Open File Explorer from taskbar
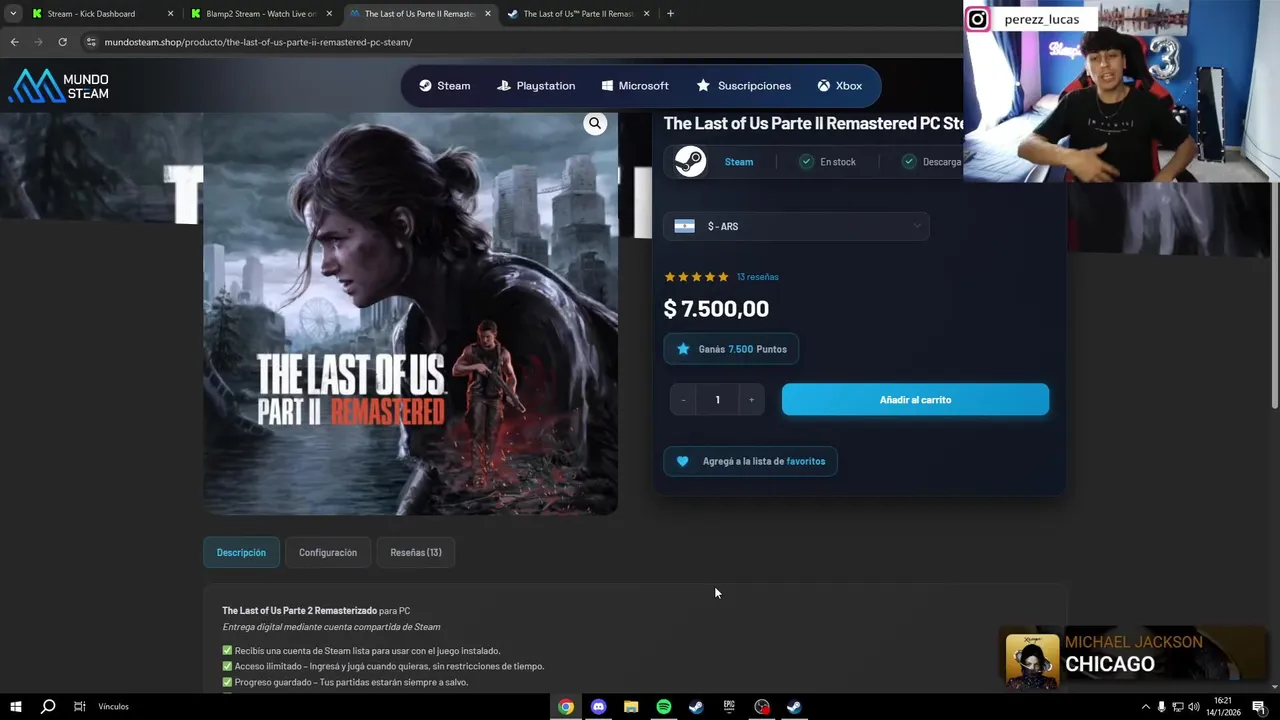The image size is (1280, 720). (x=631, y=707)
